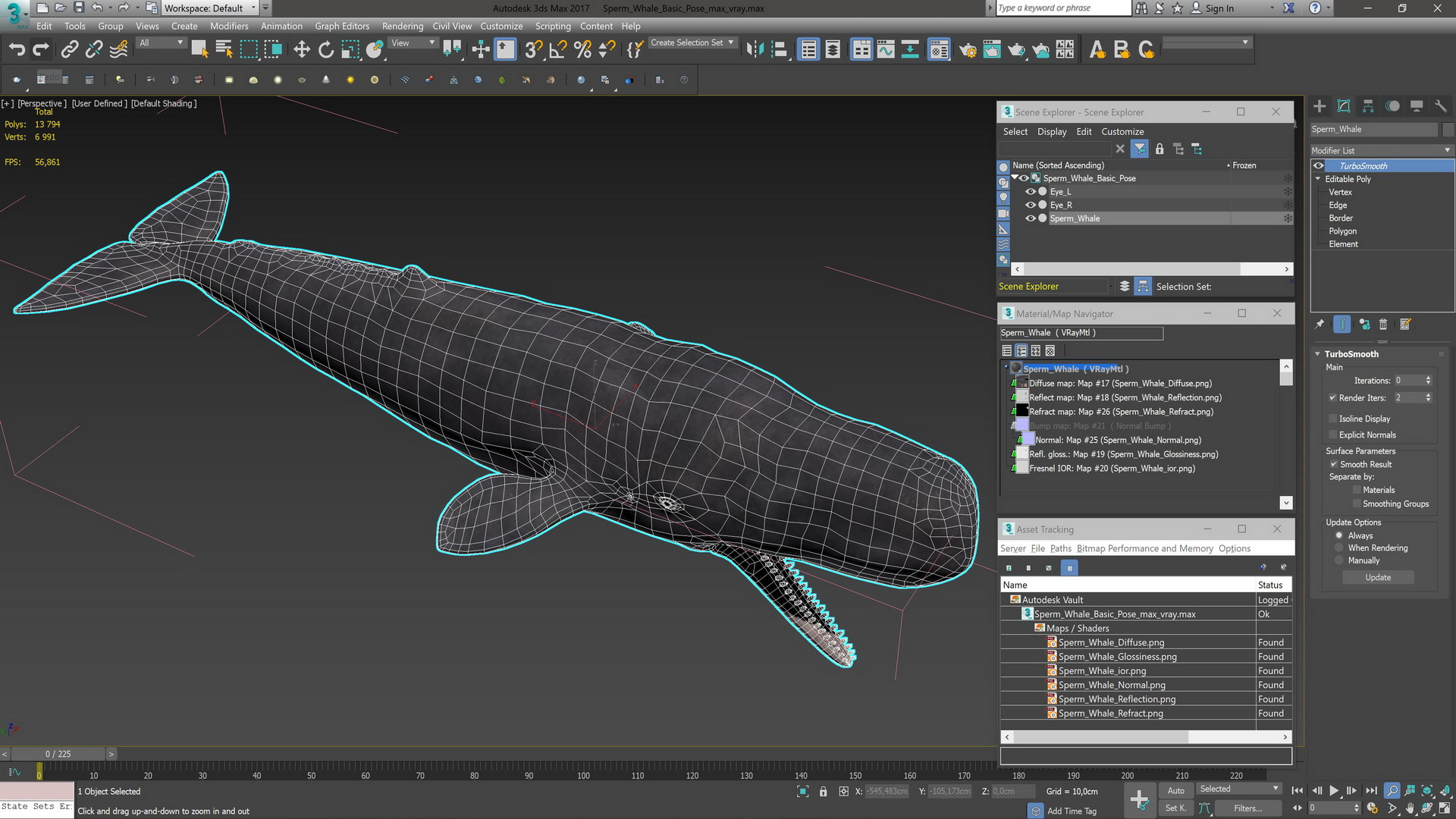
Task: Click the Set K. button
Action: (1176, 808)
